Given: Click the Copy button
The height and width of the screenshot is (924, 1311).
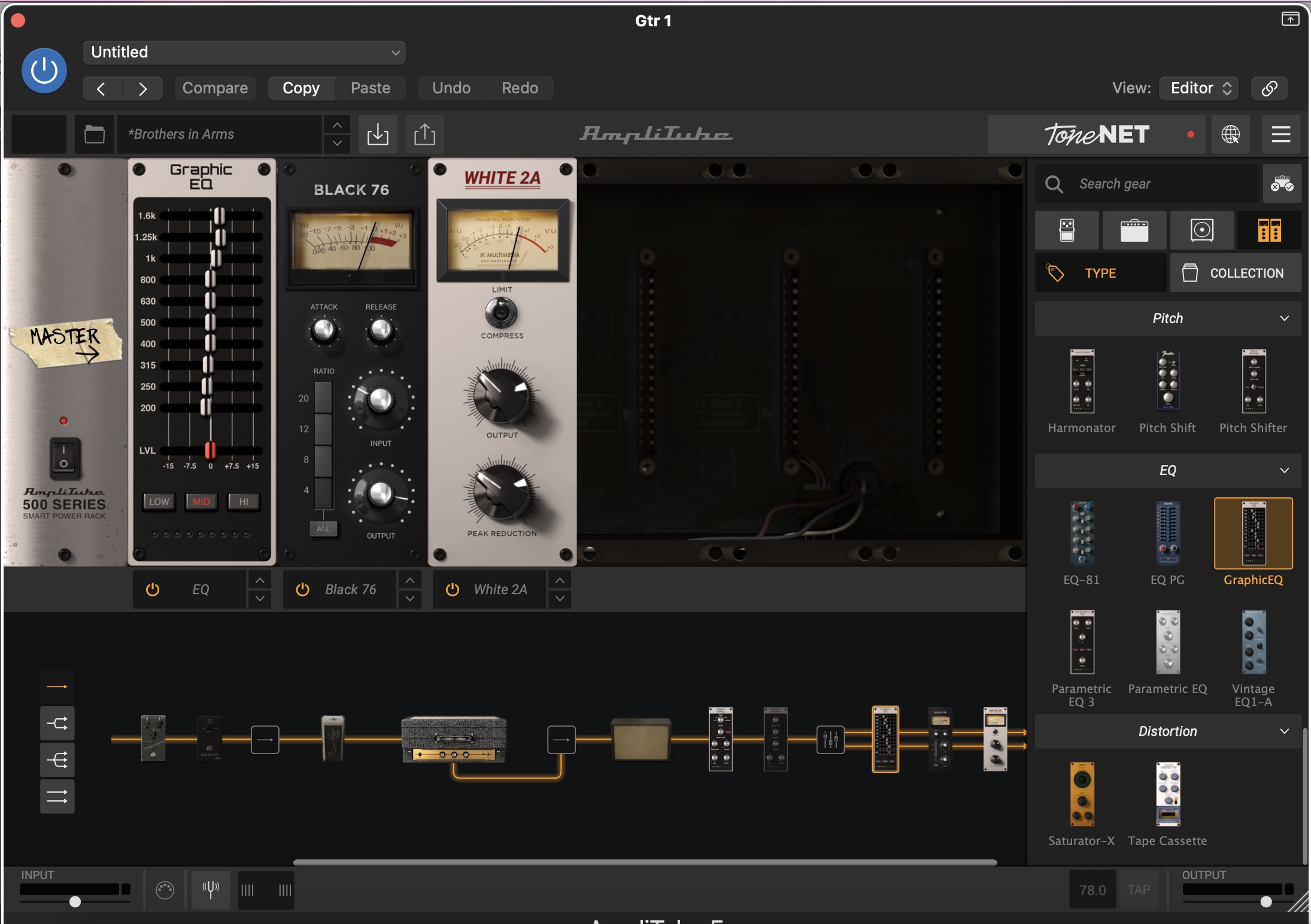Looking at the screenshot, I should [301, 89].
